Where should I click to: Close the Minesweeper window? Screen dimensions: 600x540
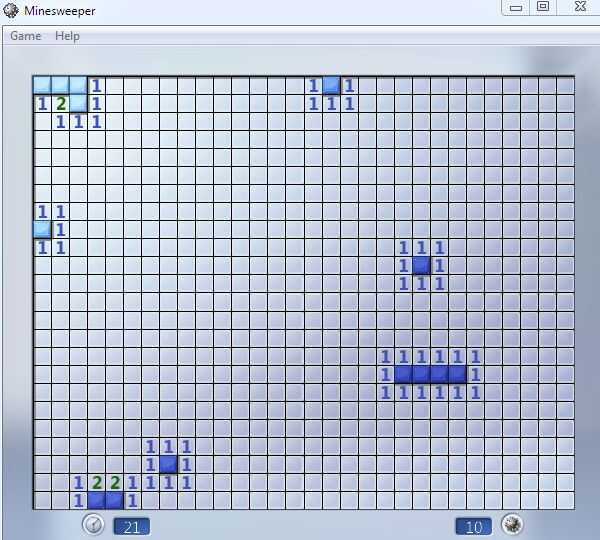580,7
